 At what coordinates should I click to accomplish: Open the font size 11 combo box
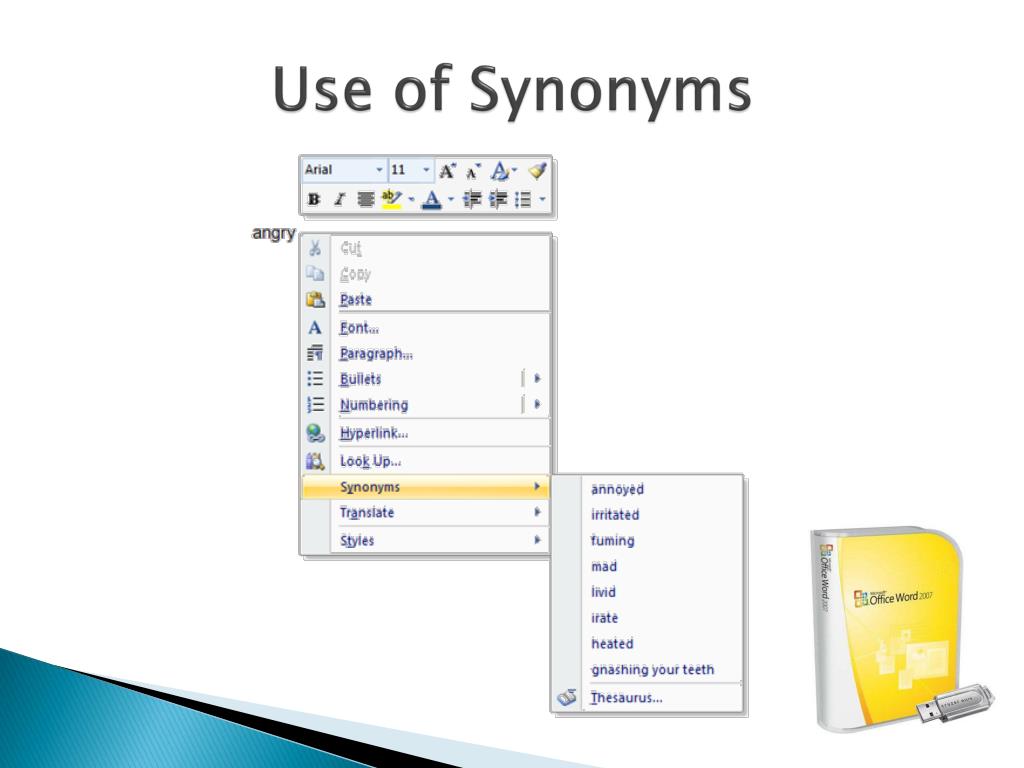pyautogui.click(x=410, y=170)
